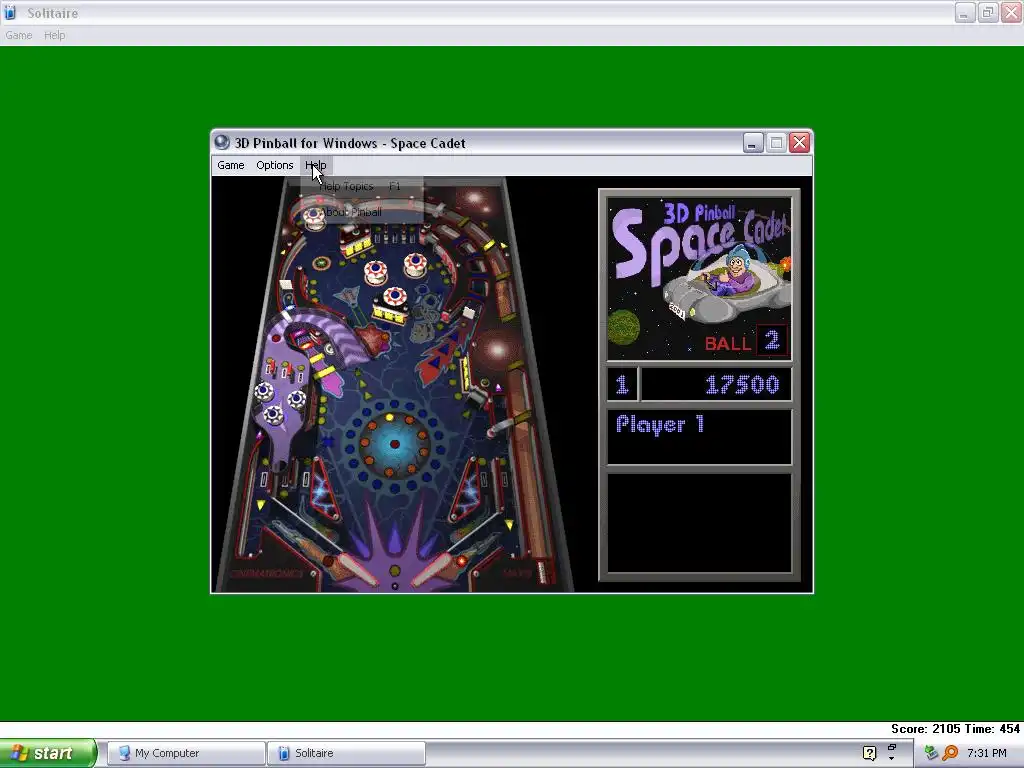Open the Options menu in 3D Pinball
1024x768 pixels.
[274, 165]
